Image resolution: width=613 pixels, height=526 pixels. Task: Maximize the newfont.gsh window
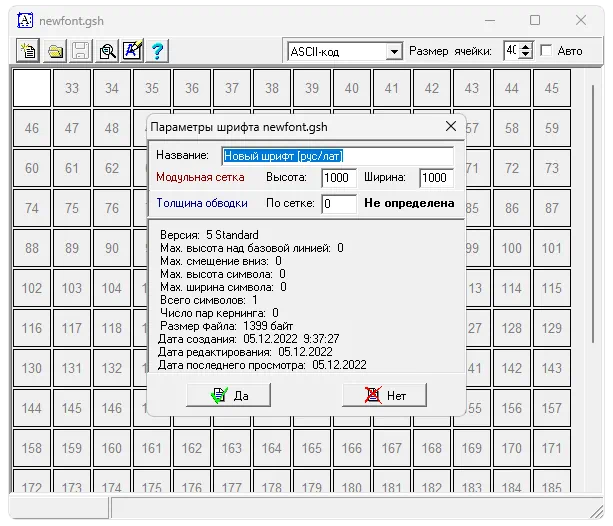click(535, 20)
